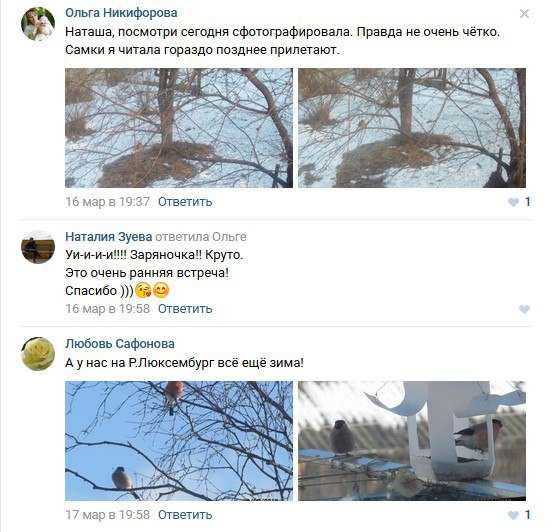This screenshot has height=532, width=551.
Task: Open timestamp 17 мар в 19:58
Action: pyautogui.click(x=108, y=515)
